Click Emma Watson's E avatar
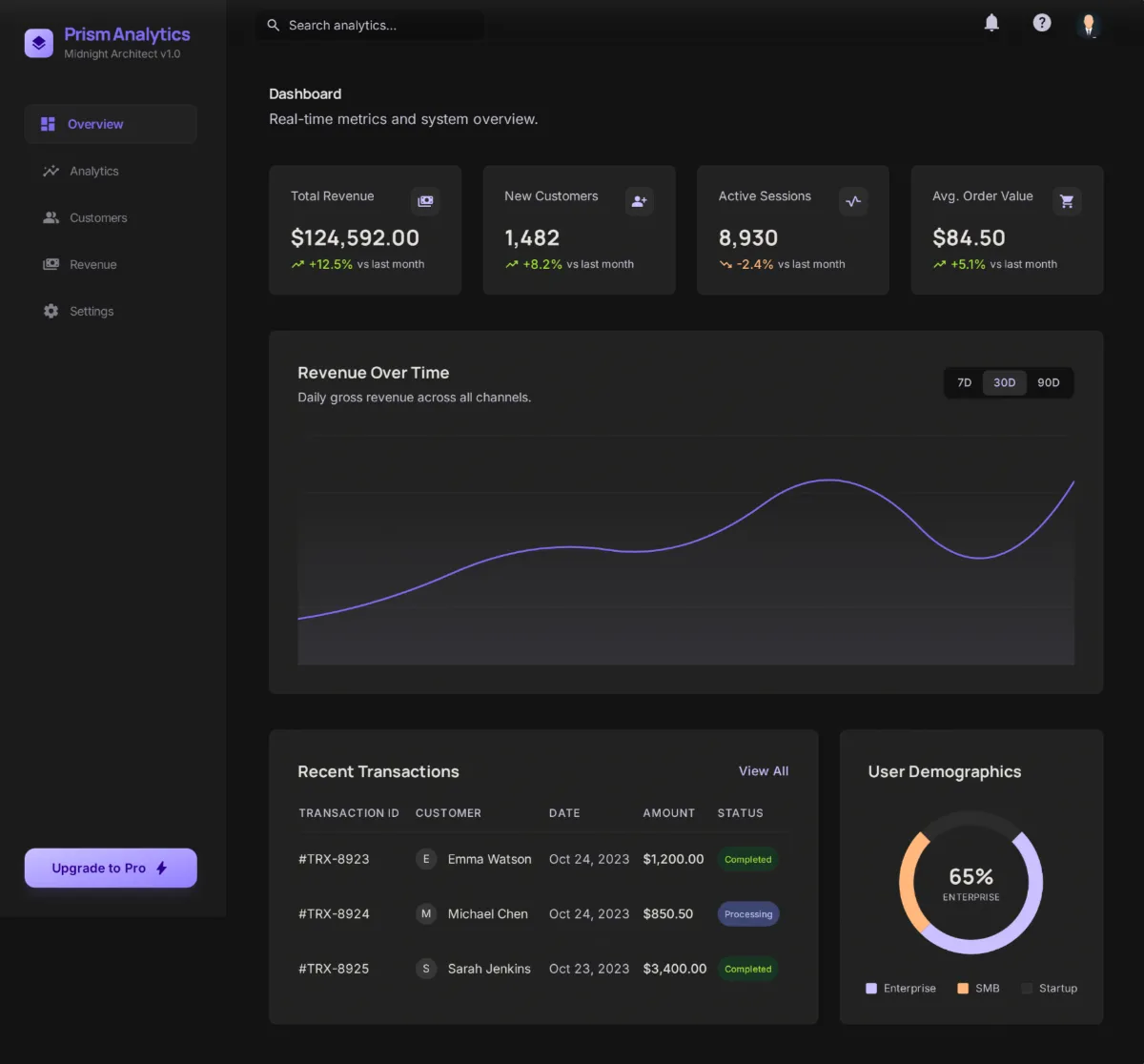Viewport: 1144px width, 1064px height. [x=426, y=859]
